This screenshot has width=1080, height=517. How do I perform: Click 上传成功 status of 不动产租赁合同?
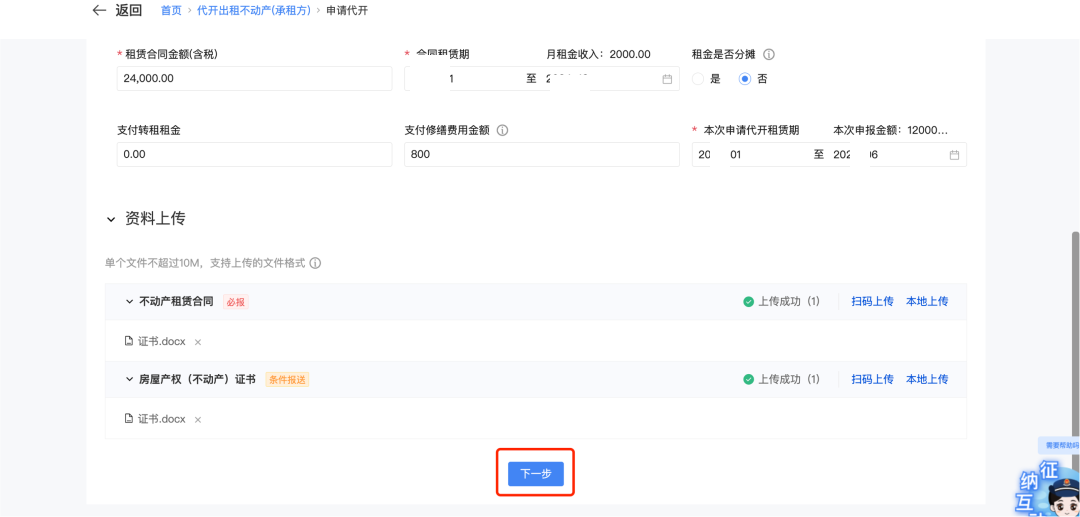coord(782,302)
